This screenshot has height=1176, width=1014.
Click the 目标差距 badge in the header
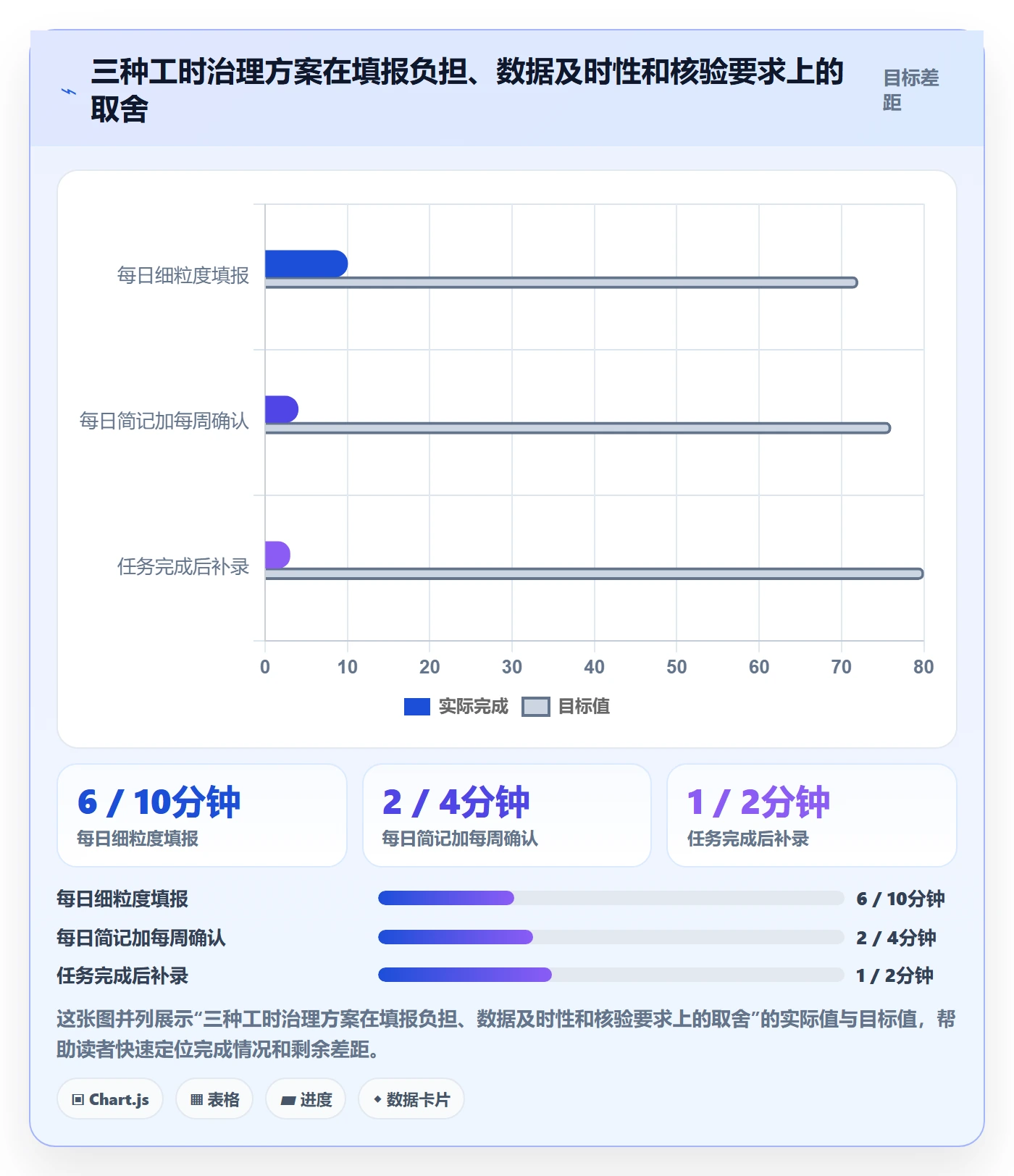pos(911,90)
